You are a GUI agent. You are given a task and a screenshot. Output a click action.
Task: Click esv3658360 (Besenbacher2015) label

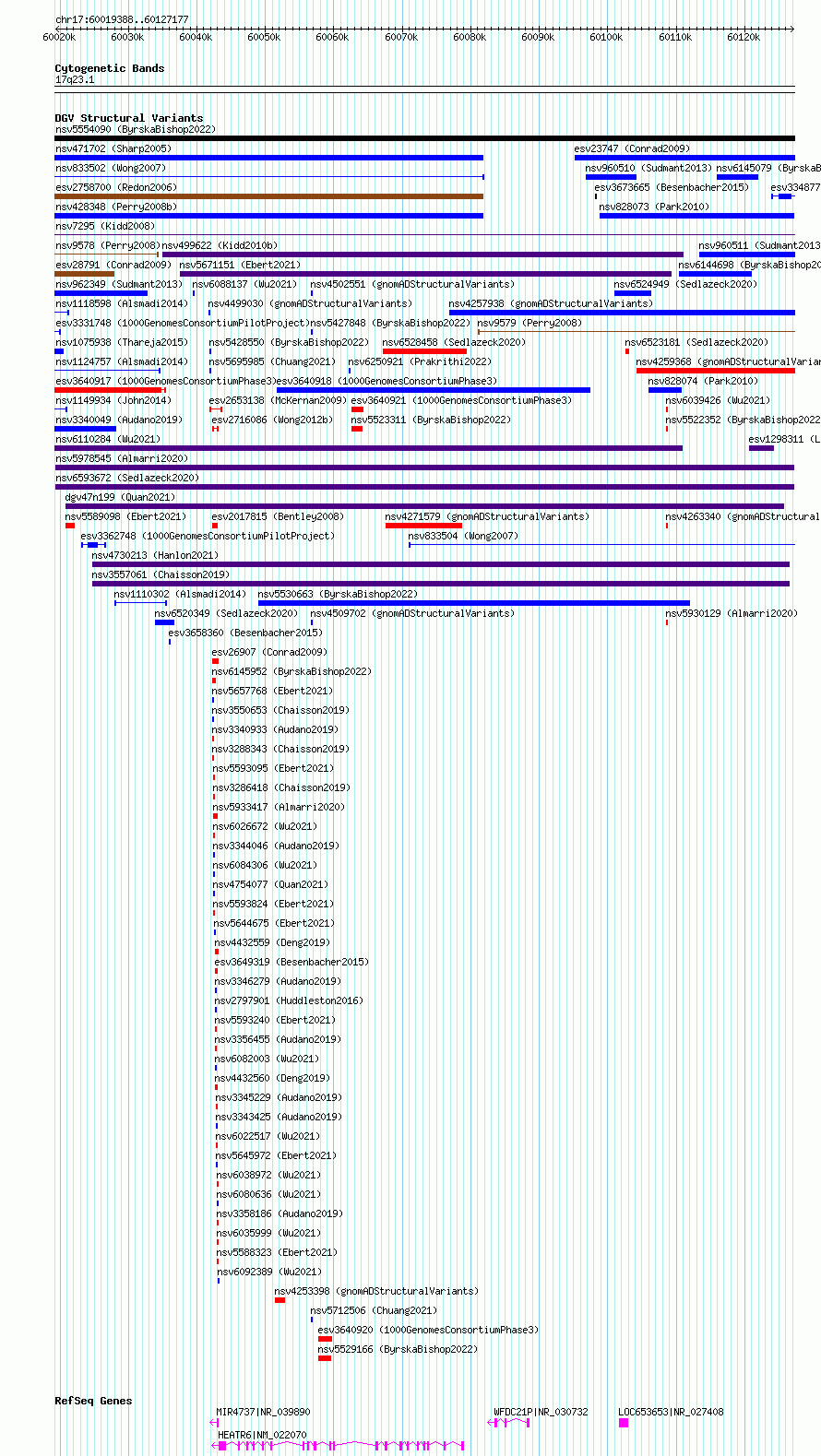(x=245, y=633)
